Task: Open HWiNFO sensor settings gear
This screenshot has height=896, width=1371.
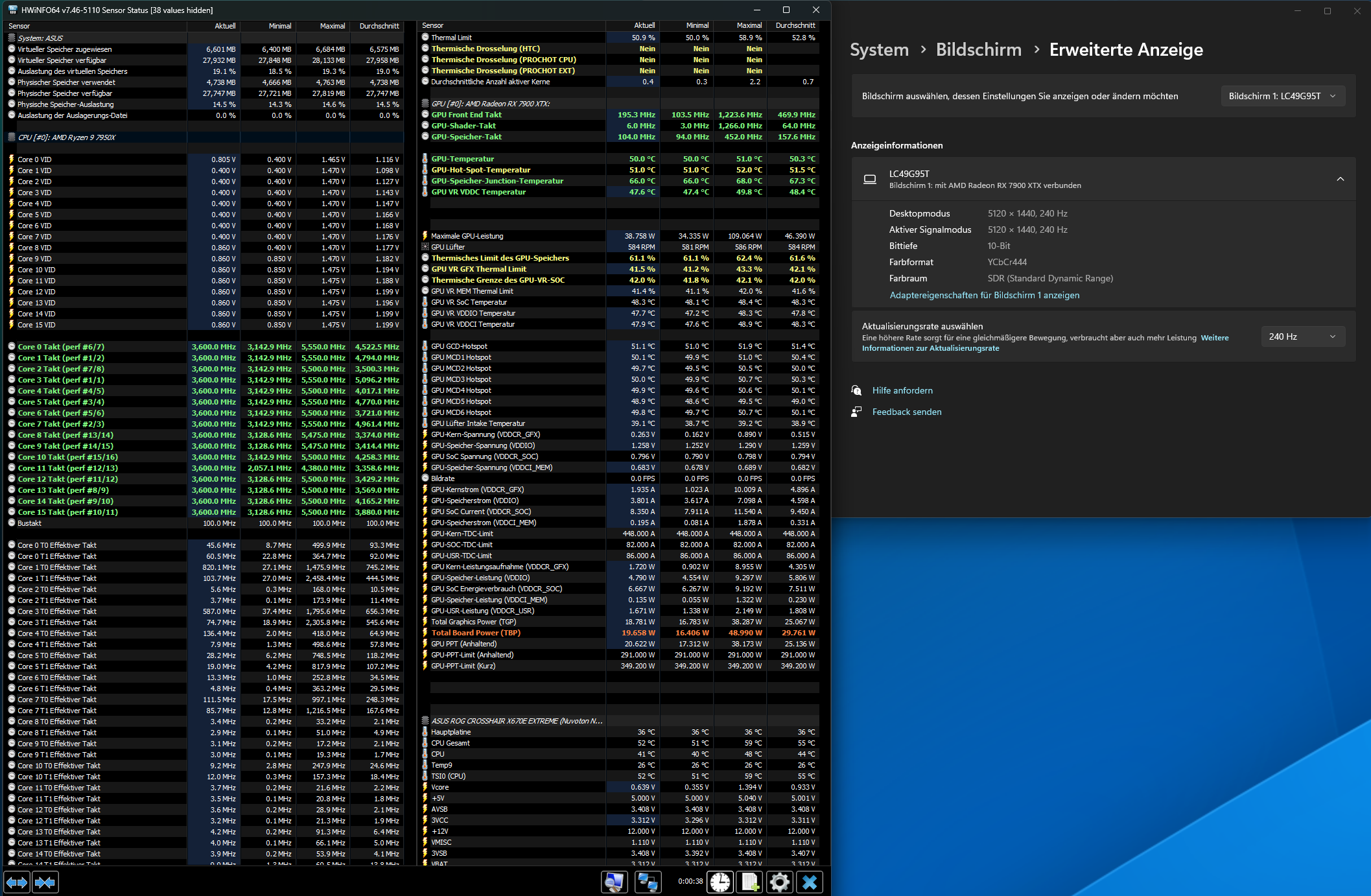Action: pos(779,882)
